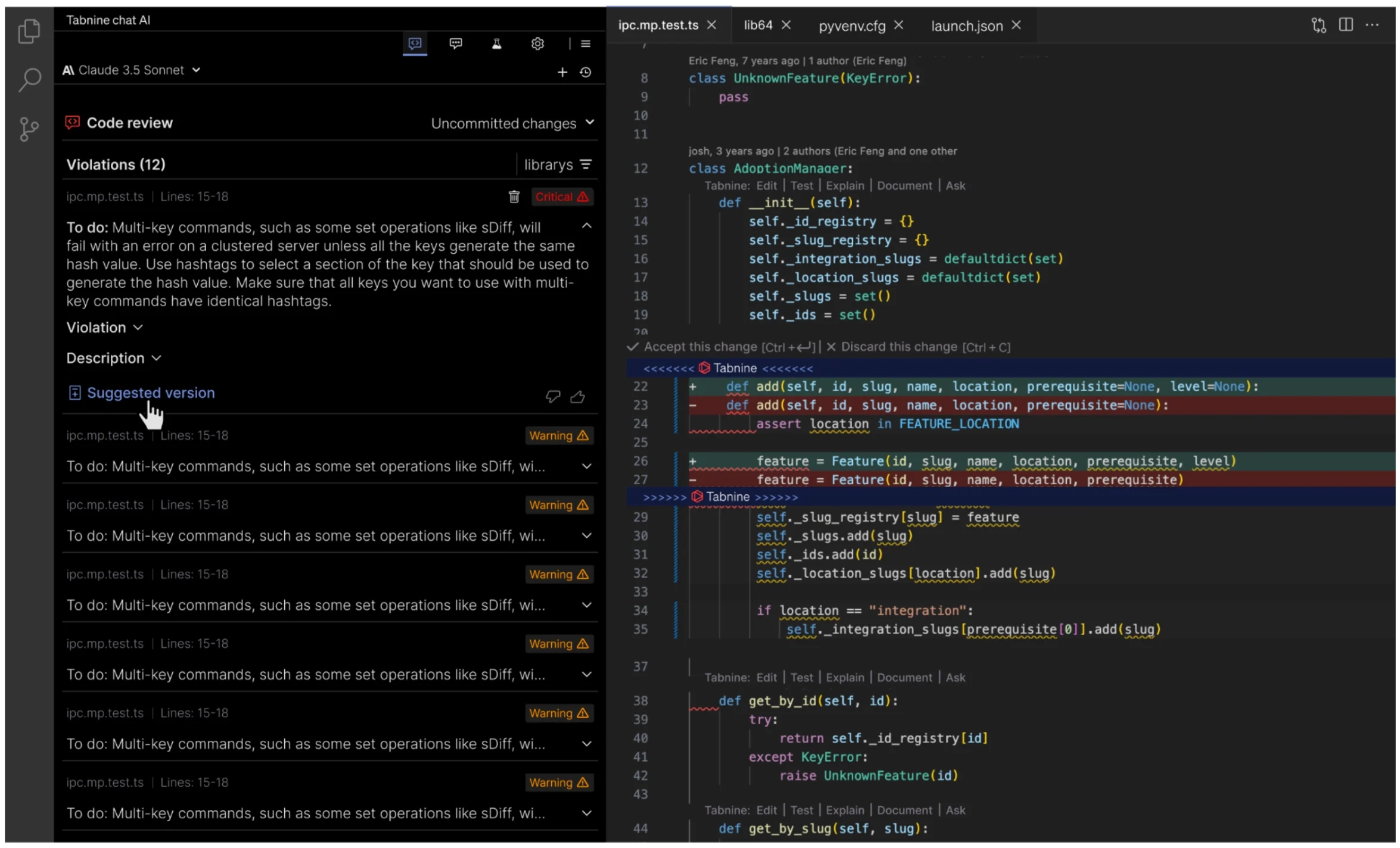Give thumbs up to suggested version
The width and height of the screenshot is (1400, 848).
click(x=577, y=397)
